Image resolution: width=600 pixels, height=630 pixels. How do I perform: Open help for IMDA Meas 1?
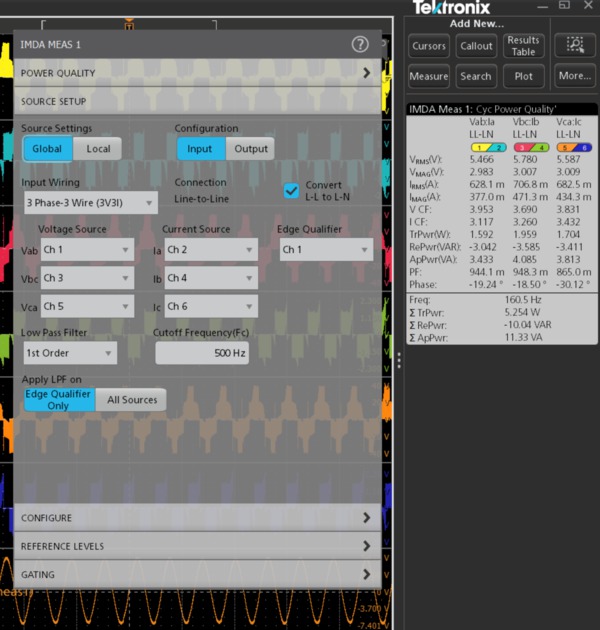[360, 44]
